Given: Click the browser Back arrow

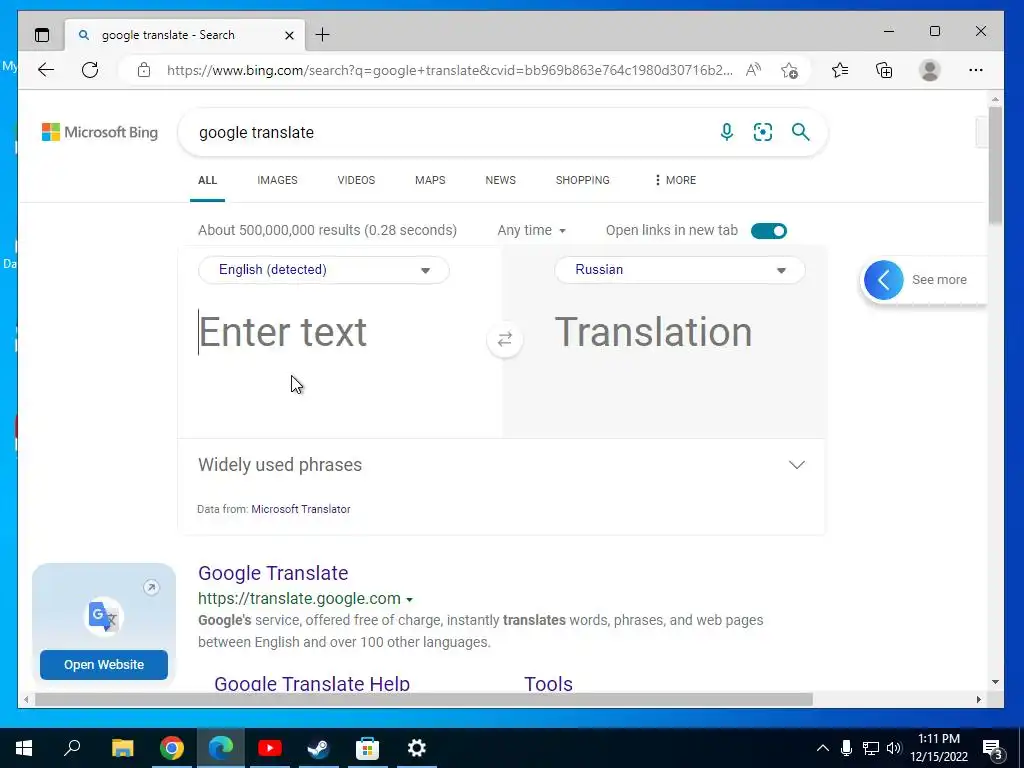Looking at the screenshot, I should tap(46, 70).
